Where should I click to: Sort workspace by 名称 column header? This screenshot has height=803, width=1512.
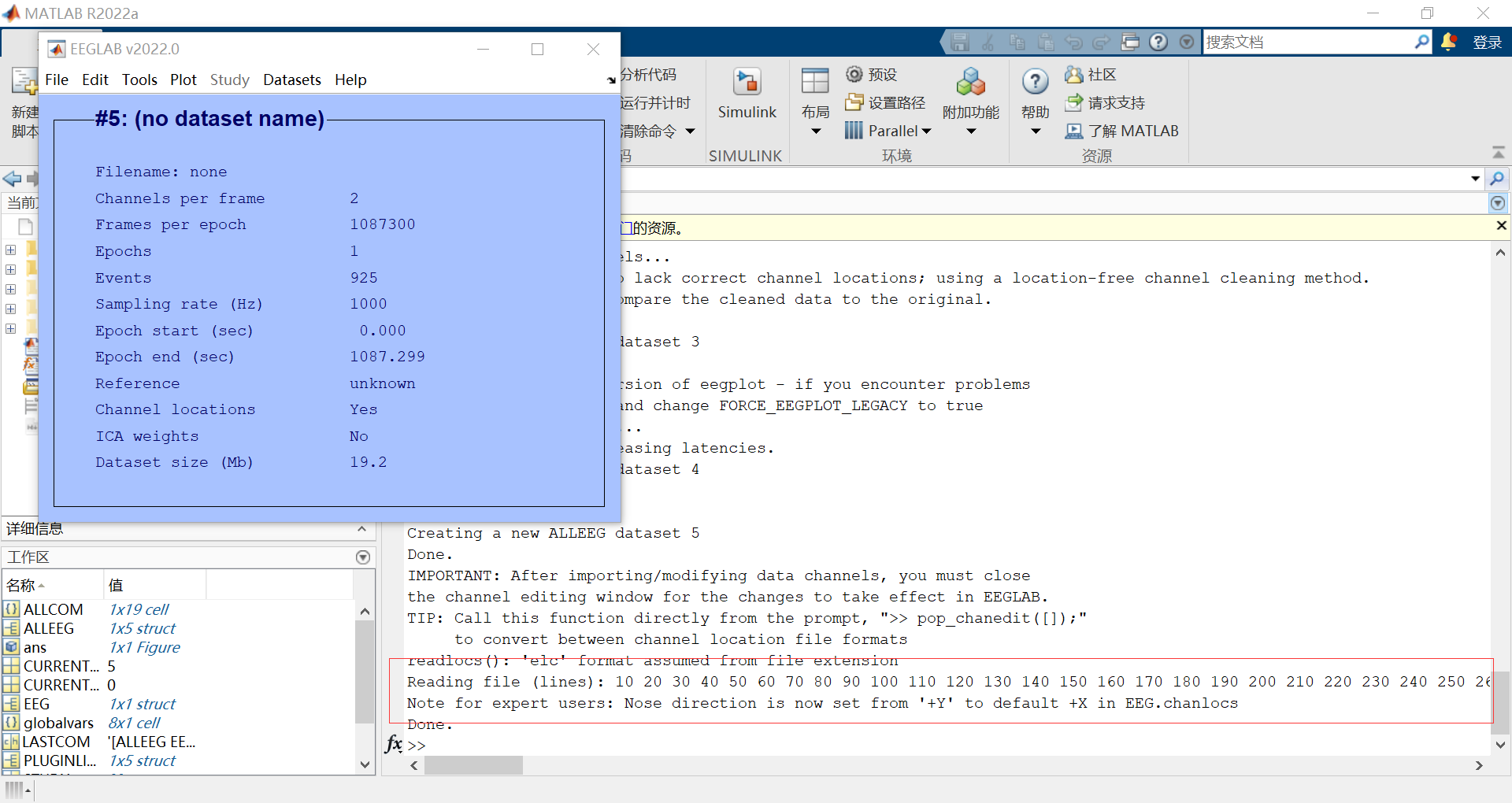tap(52, 585)
